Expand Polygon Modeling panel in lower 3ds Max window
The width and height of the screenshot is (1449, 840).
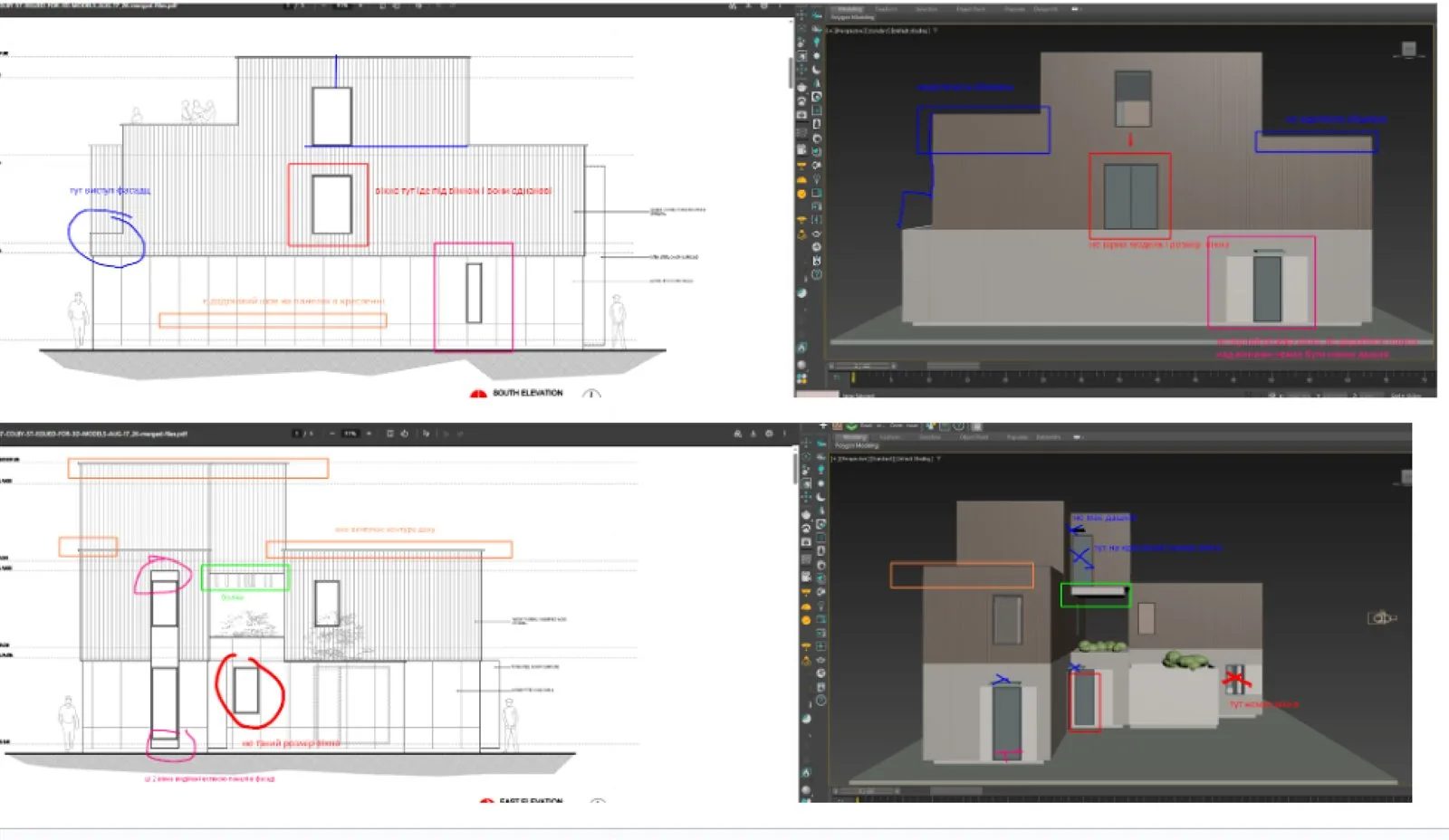coord(857,445)
